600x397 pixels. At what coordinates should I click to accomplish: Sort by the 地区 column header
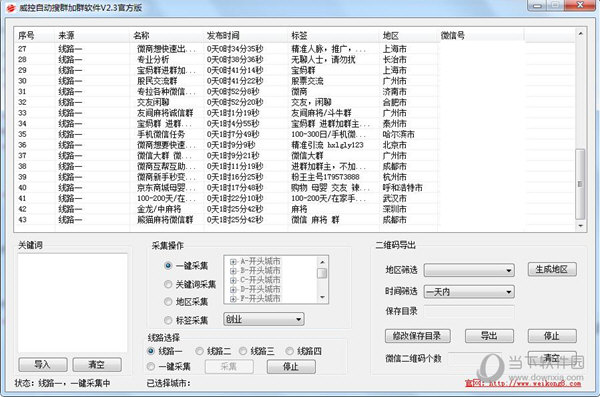tap(408, 35)
